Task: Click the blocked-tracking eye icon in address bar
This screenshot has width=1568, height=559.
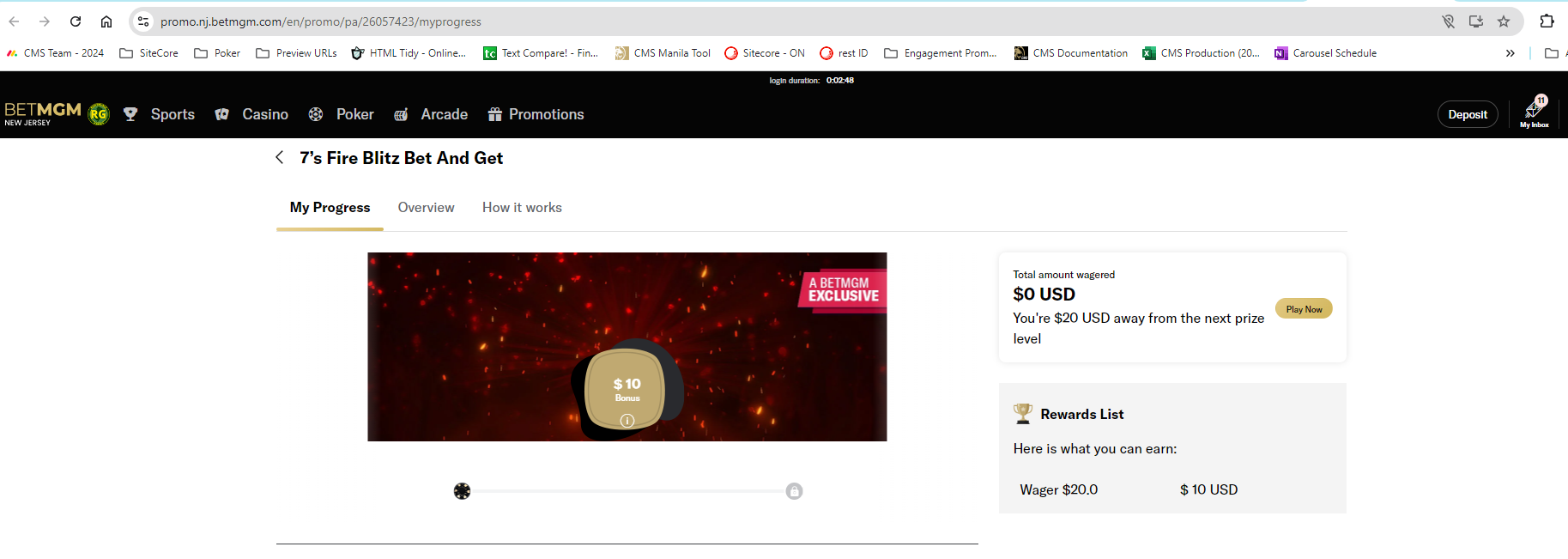Action: [1449, 21]
